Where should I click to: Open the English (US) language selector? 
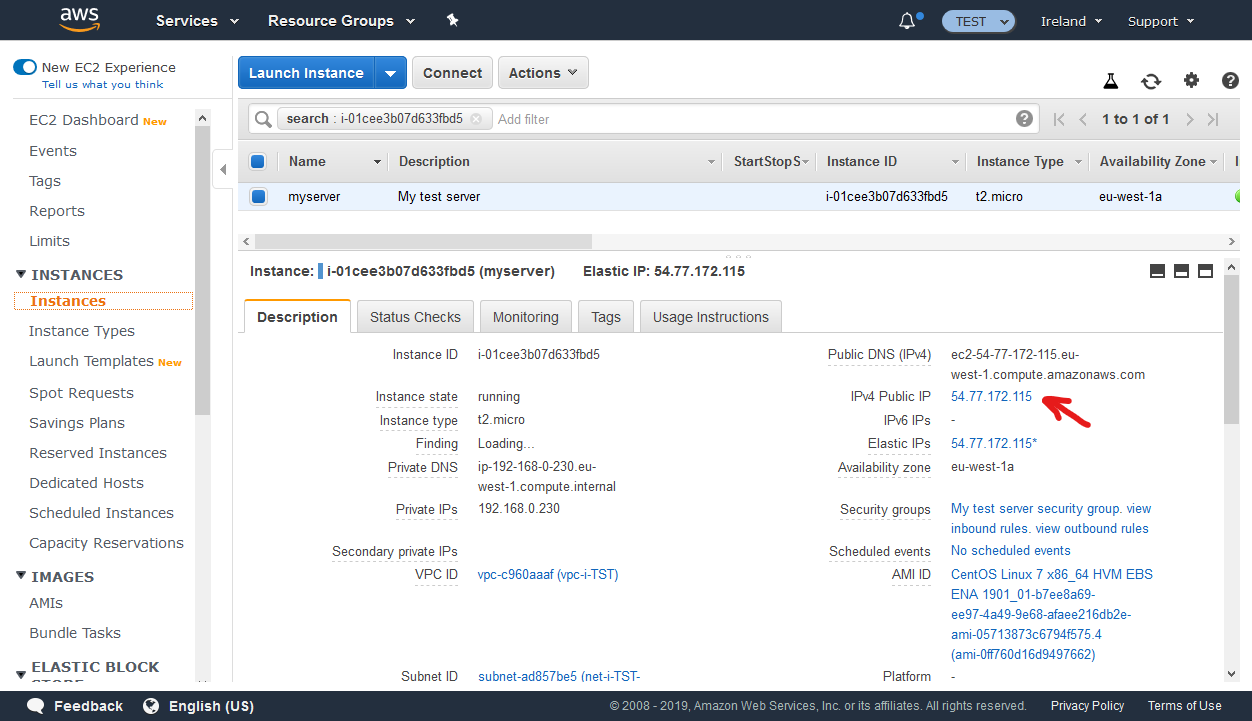tap(211, 706)
